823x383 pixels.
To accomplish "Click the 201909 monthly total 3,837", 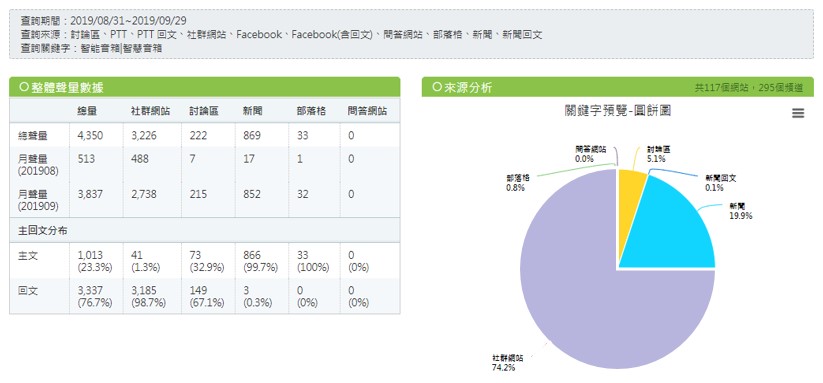I will click(90, 194).
